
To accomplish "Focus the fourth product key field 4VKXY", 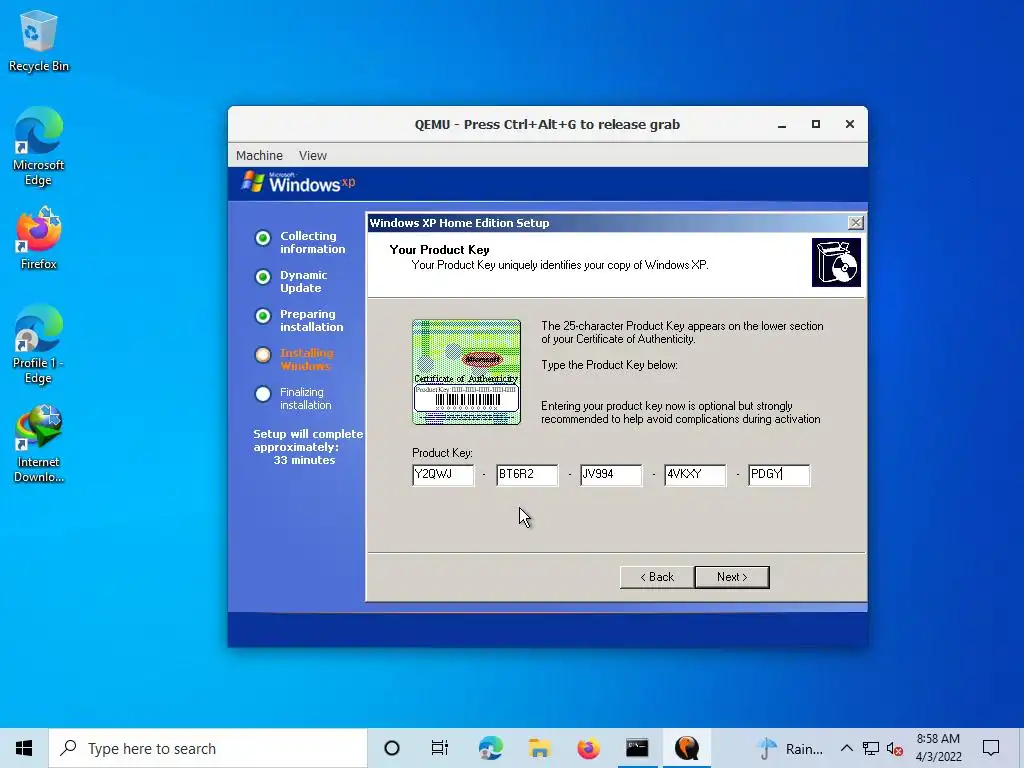I will click(695, 475).
